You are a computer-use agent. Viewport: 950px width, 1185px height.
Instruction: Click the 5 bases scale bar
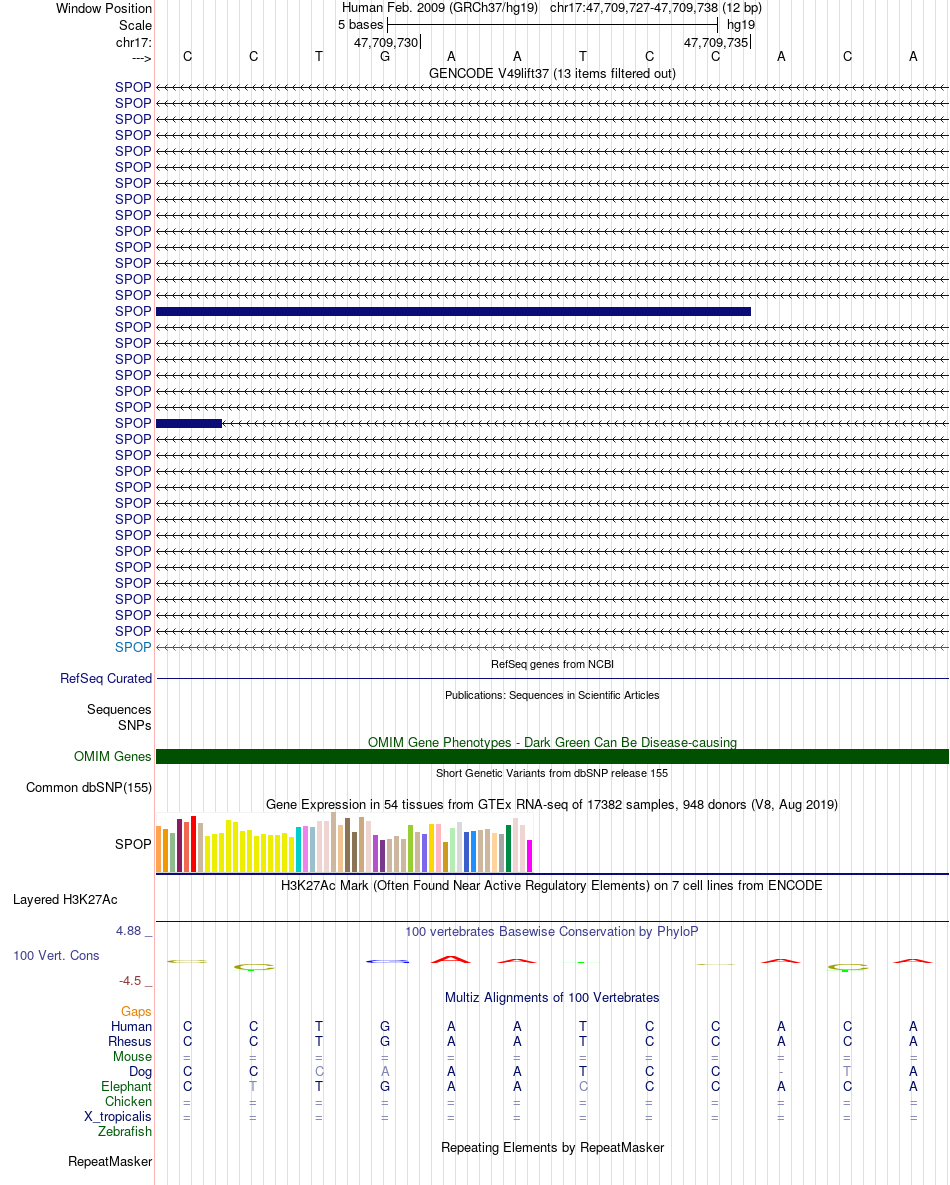[x=552, y=24]
